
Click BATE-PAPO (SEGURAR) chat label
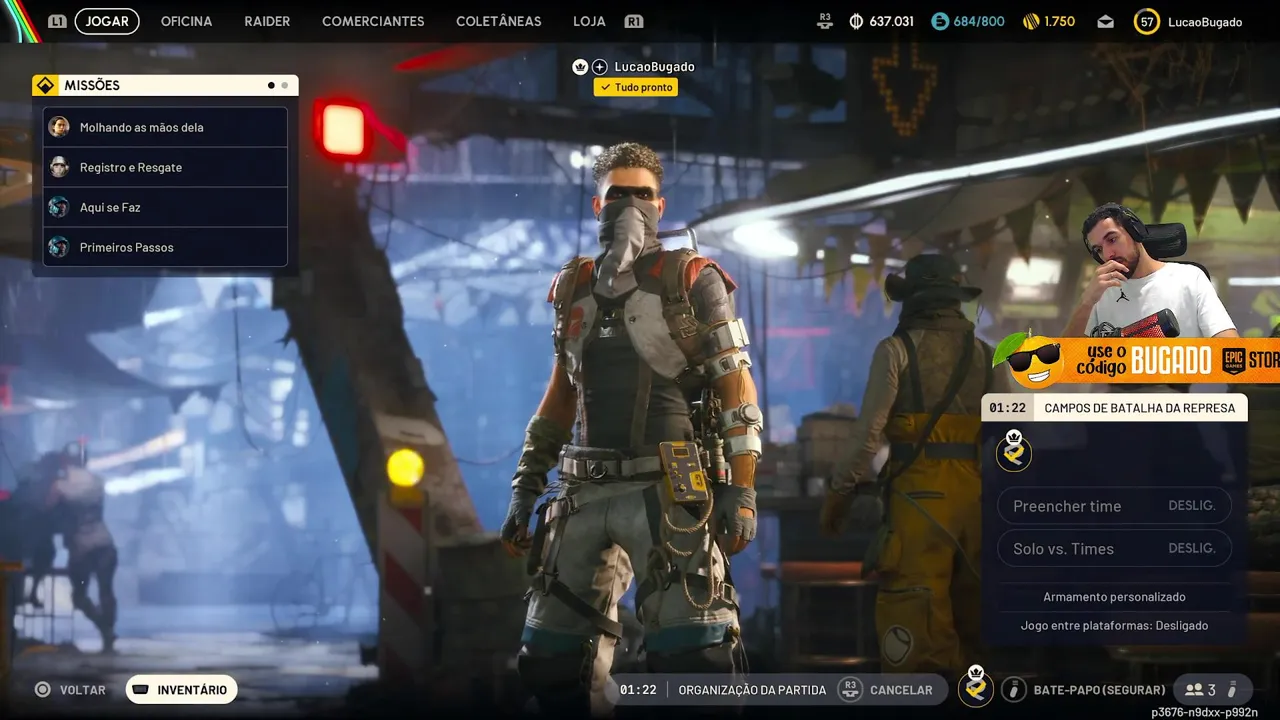(1099, 690)
